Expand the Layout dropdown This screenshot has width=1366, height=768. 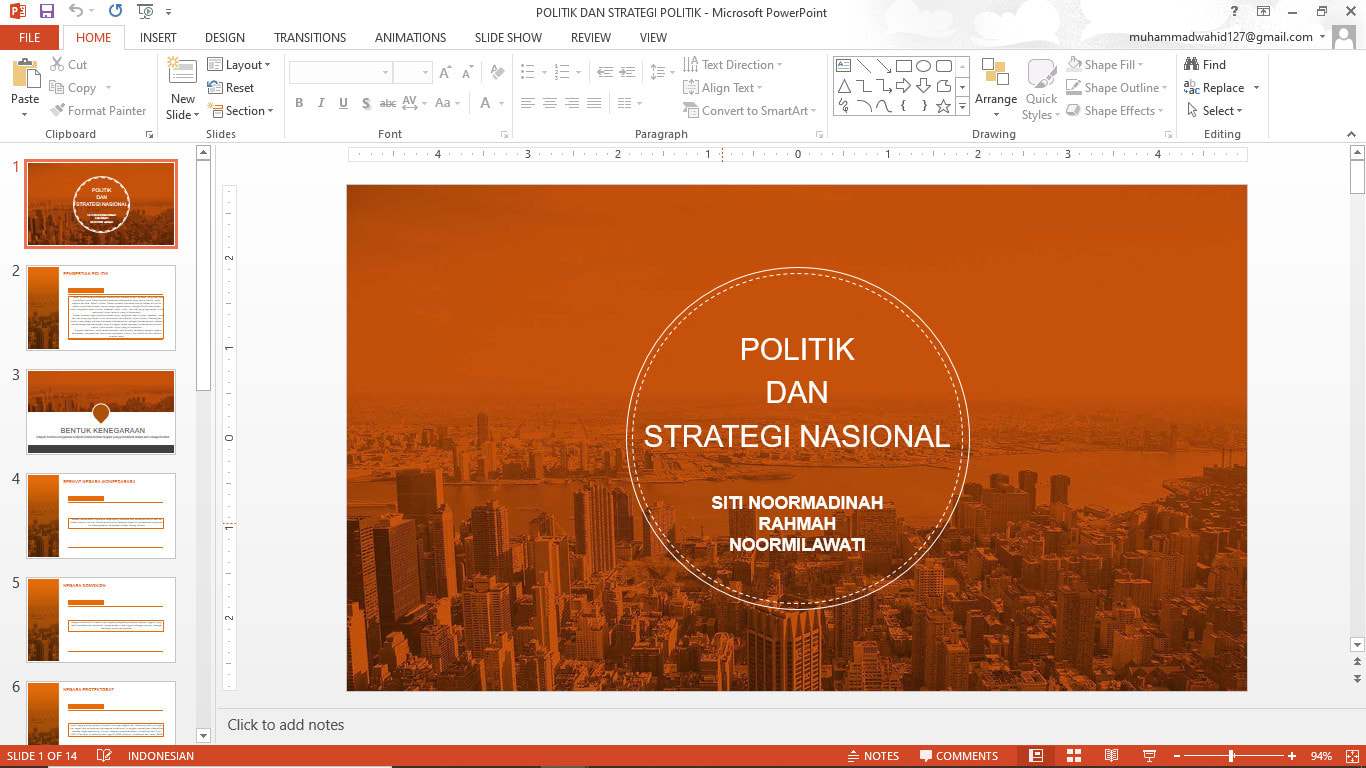pyautogui.click(x=240, y=64)
